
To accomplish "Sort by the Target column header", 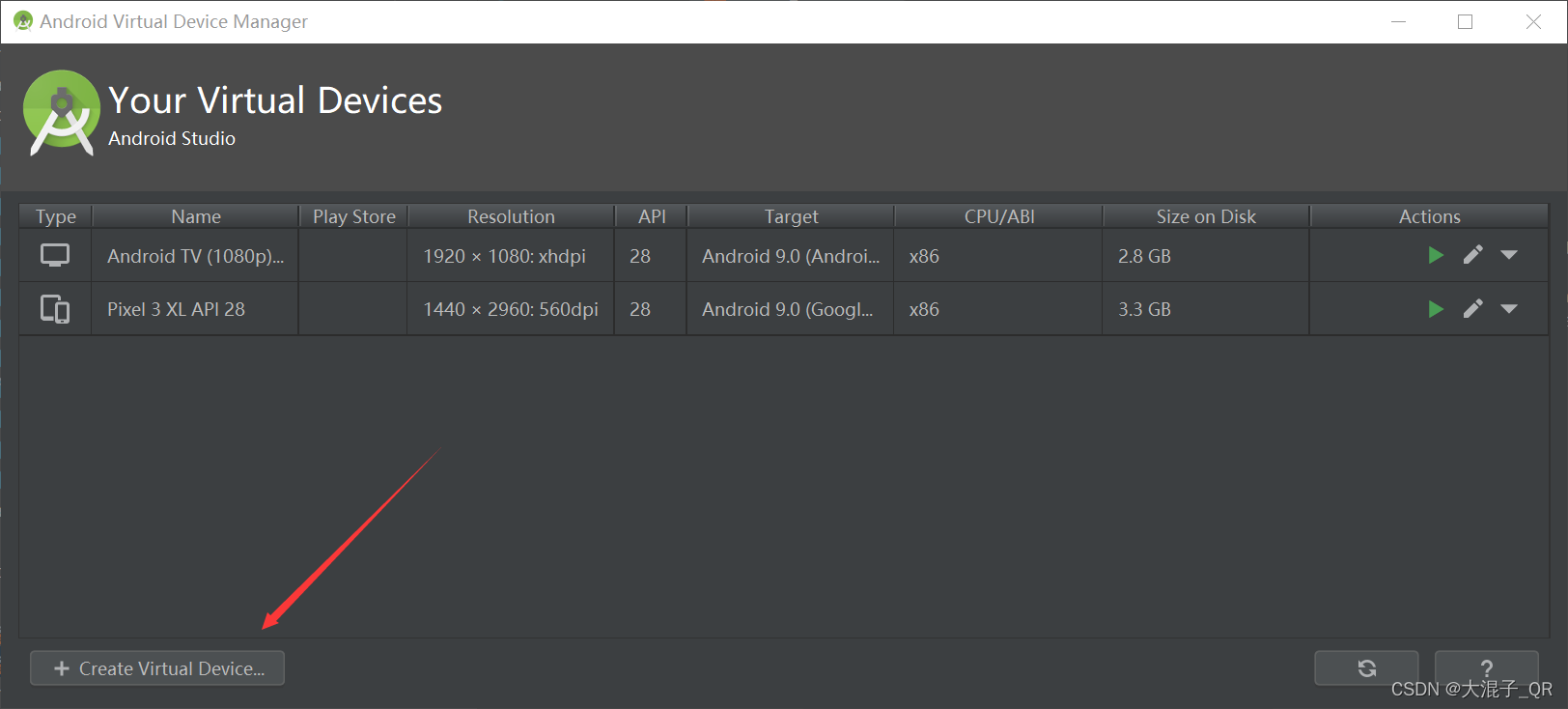I will (791, 216).
